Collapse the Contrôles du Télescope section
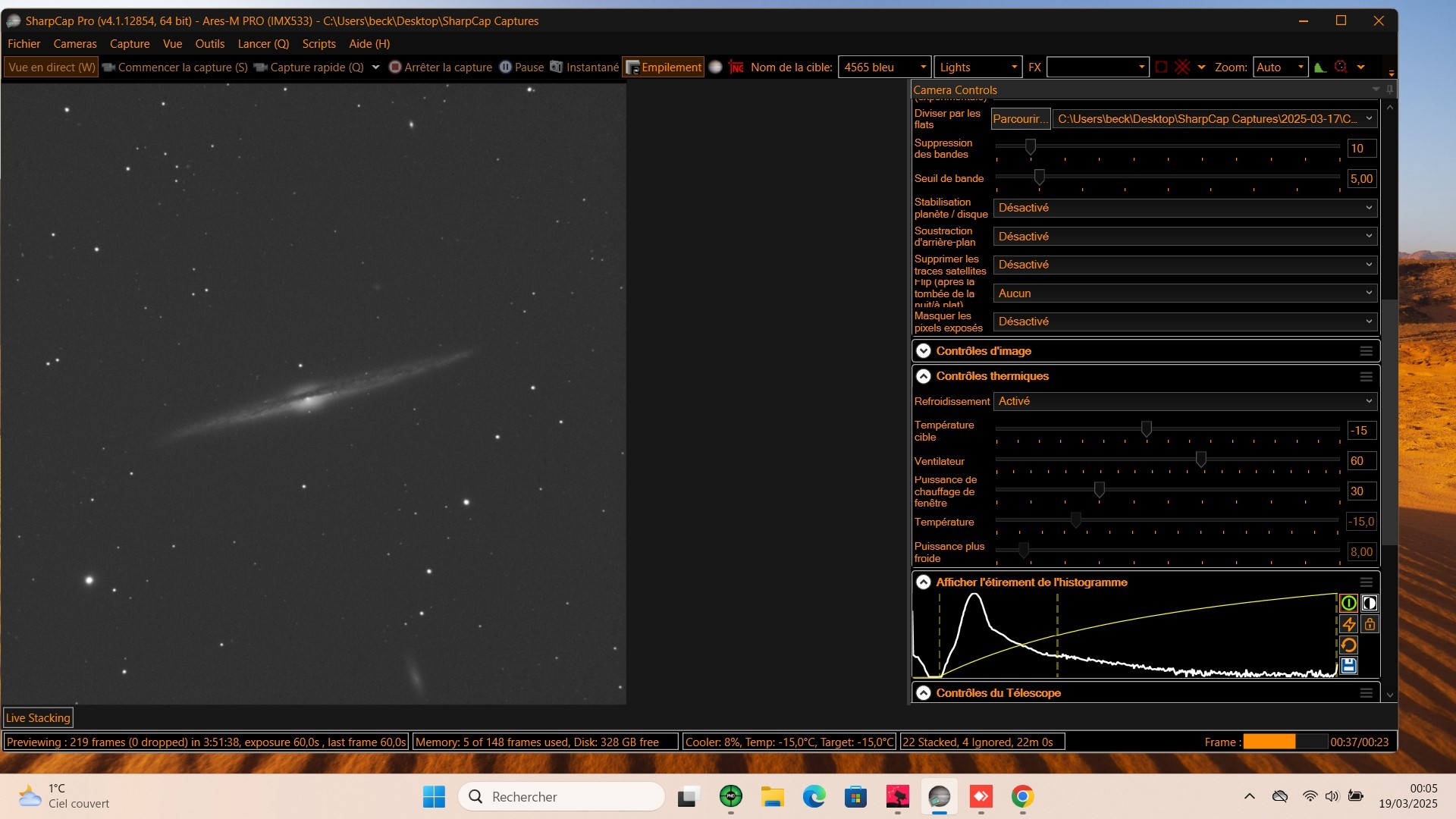1456x819 pixels. (923, 692)
